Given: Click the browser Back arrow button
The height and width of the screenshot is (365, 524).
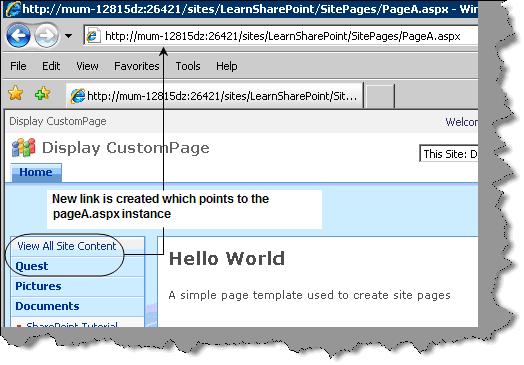Looking at the screenshot, I should [18, 35].
